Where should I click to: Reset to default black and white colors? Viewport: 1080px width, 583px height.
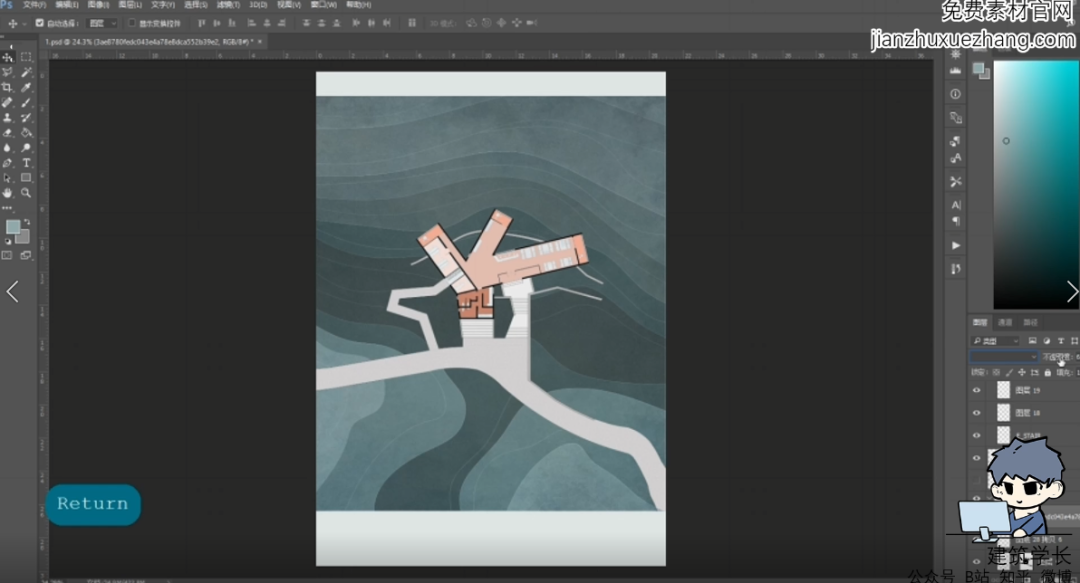click(x=8, y=242)
